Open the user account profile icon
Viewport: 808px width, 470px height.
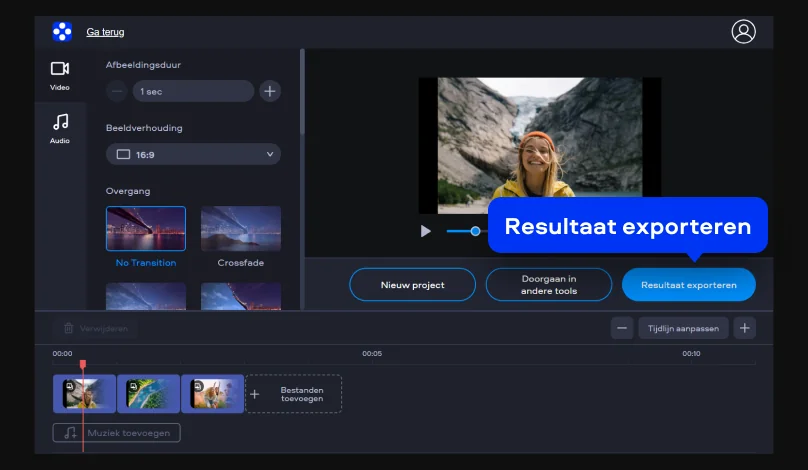(x=743, y=32)
